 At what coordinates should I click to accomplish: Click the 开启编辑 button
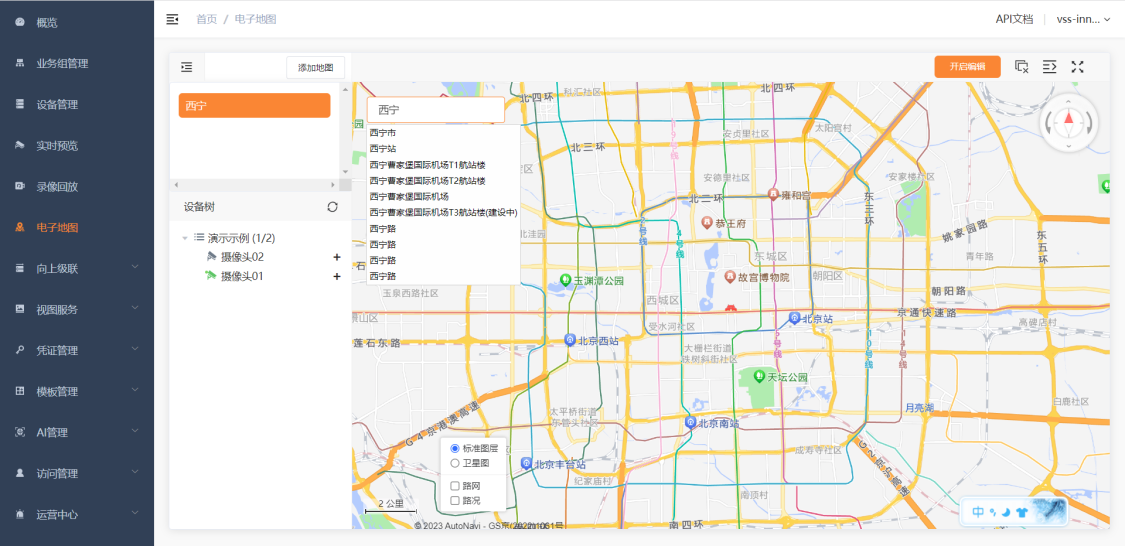tap(967, 67)
